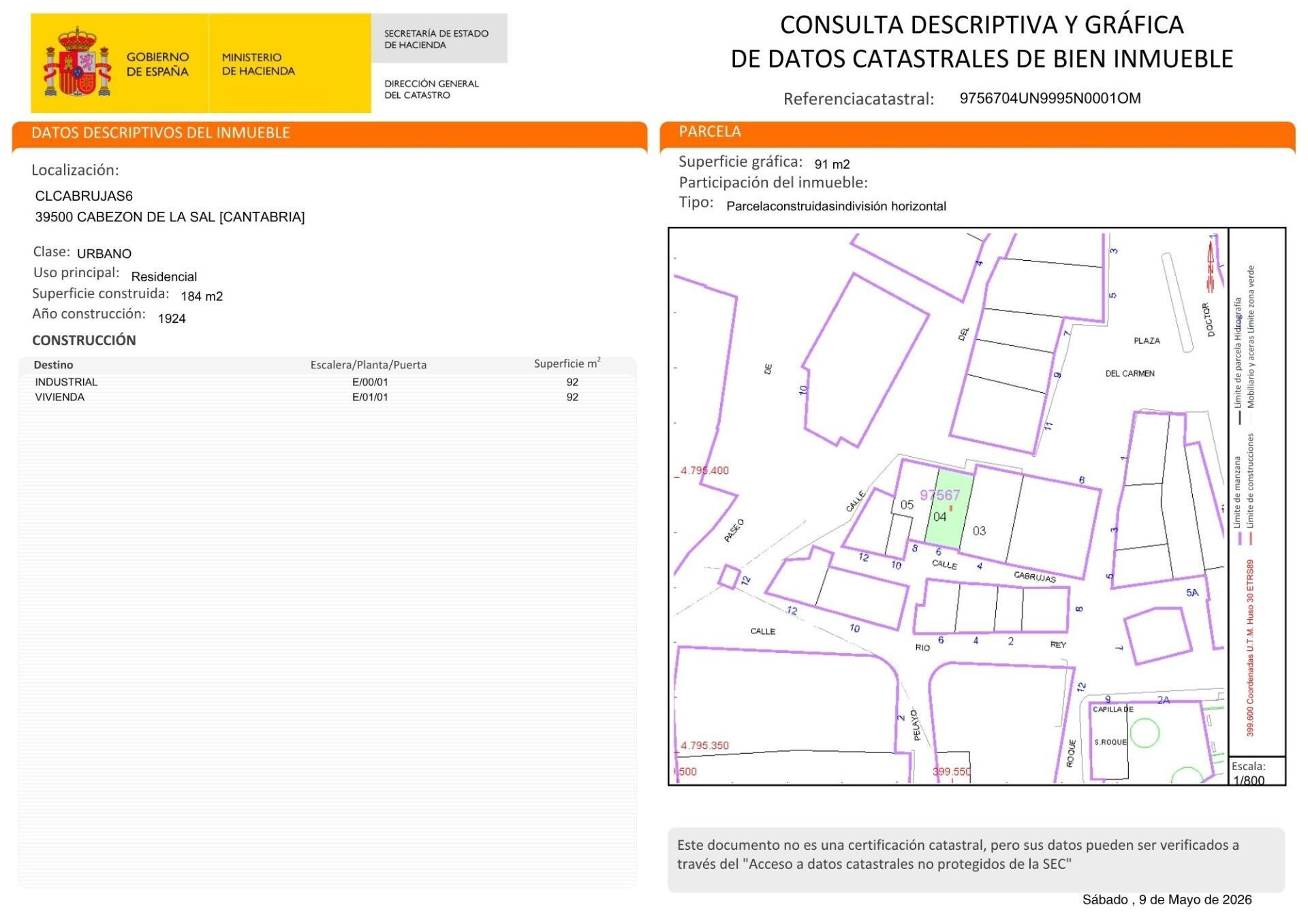Click the PARCELA section header
Viewport: 1308px width, 924px height.
(710, 131)
